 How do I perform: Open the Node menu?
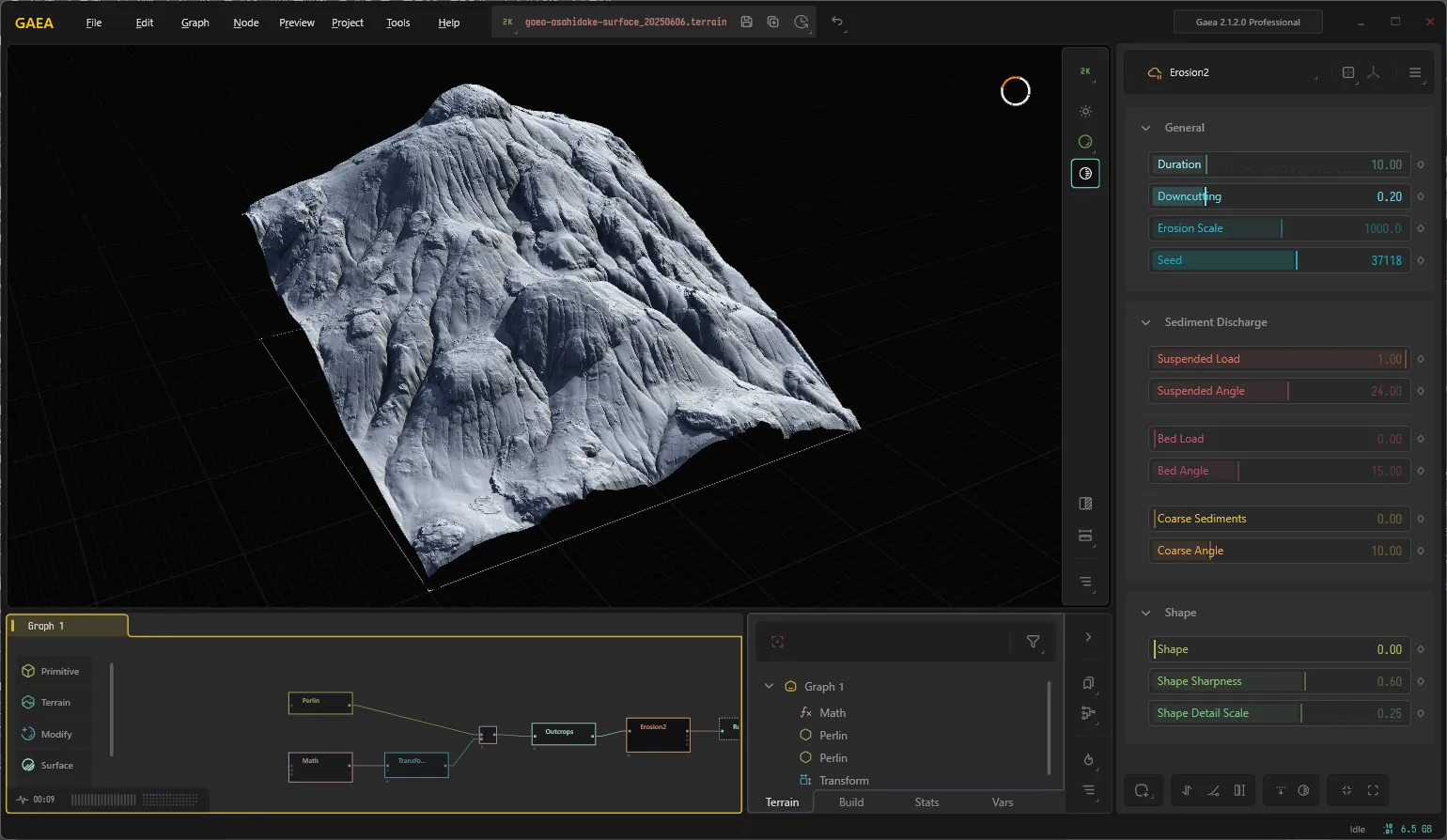pos(246,23)
